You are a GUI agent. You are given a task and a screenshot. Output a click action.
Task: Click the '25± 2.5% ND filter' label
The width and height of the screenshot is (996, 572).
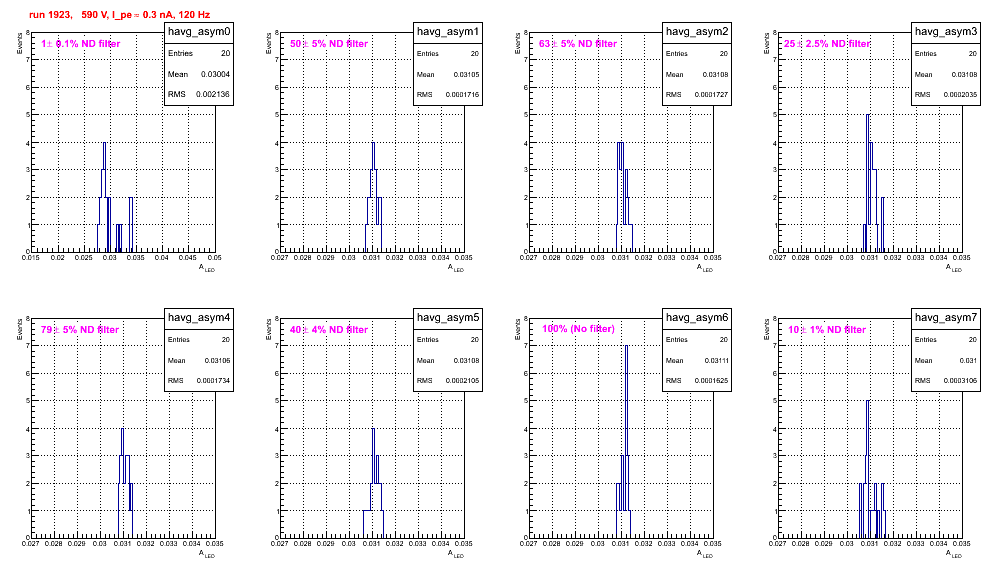(827, 44)
